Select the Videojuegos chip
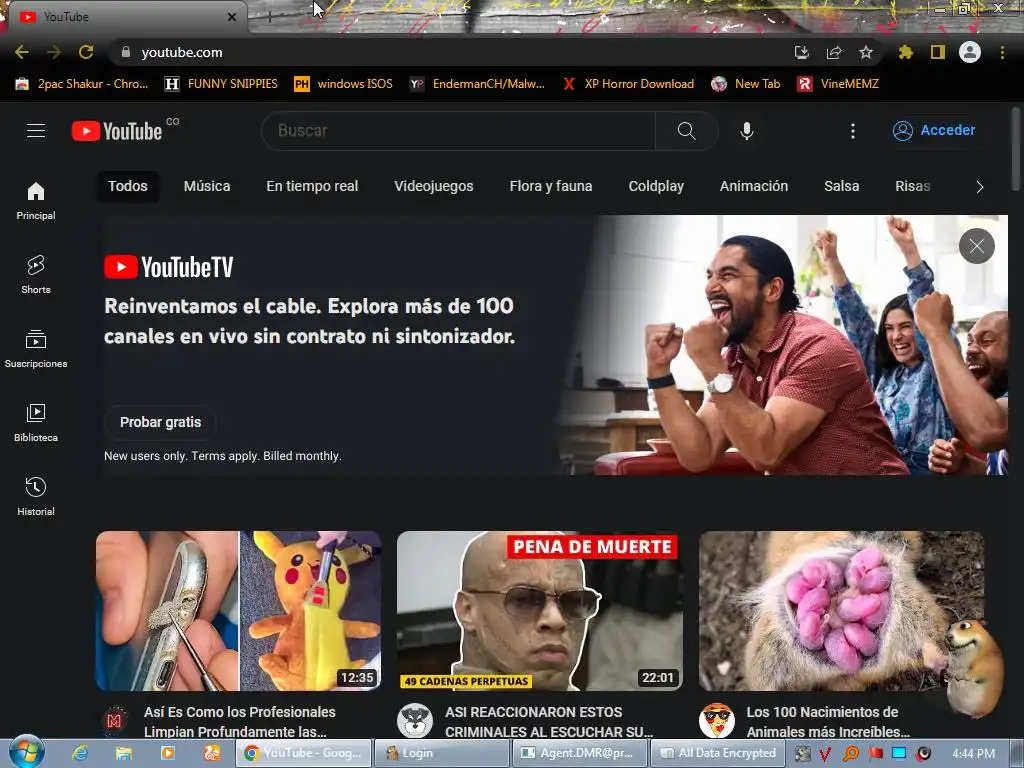Screen dimensions: 1024x768 point(434,186)
